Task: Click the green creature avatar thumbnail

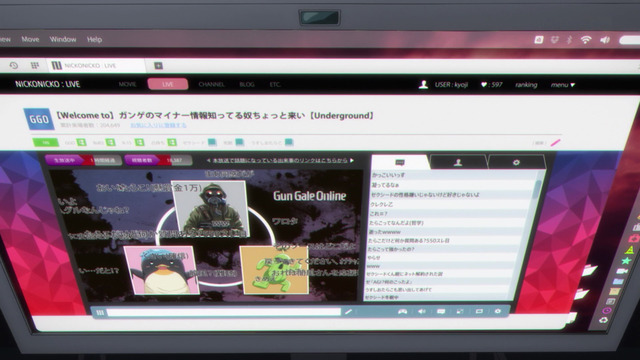Action: coord(274,270)
